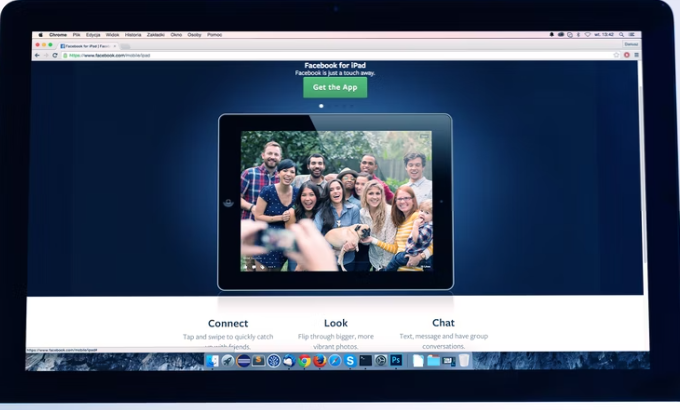Click the green Get the App button
The height and width of the screenshot is (410, 680).
(335, 87)
